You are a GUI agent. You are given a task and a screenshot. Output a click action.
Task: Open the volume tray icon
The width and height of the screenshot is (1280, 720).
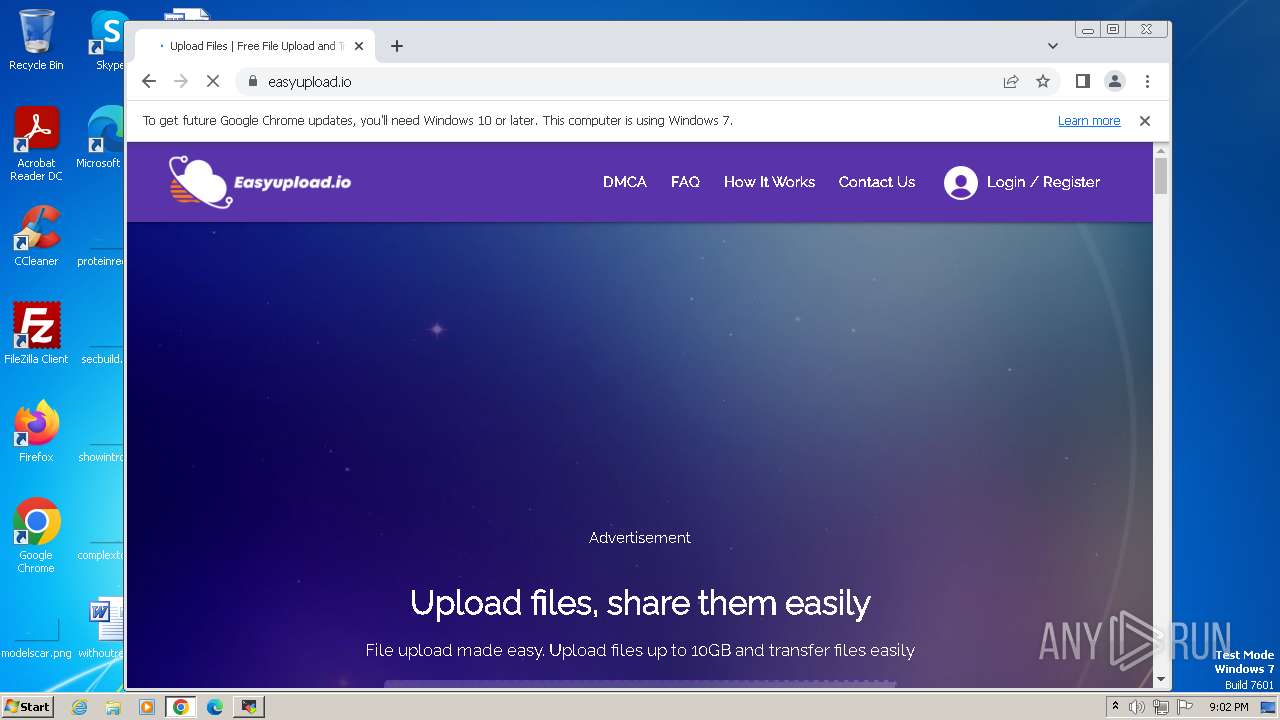1136,707
